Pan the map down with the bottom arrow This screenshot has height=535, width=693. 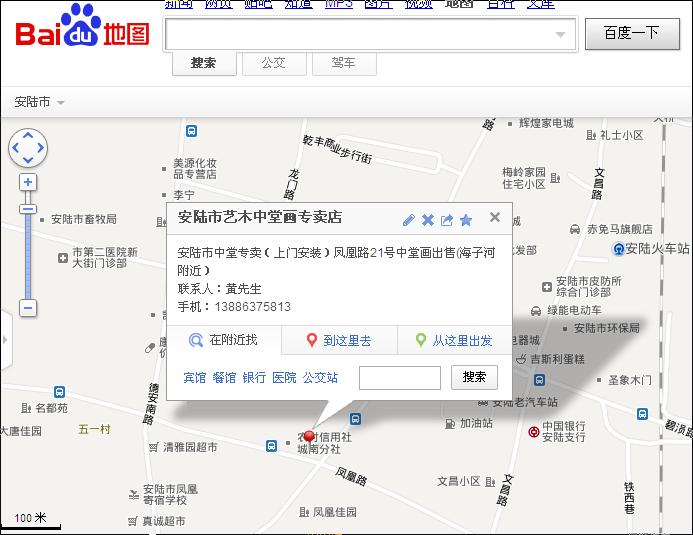click(x=28, y=159)
